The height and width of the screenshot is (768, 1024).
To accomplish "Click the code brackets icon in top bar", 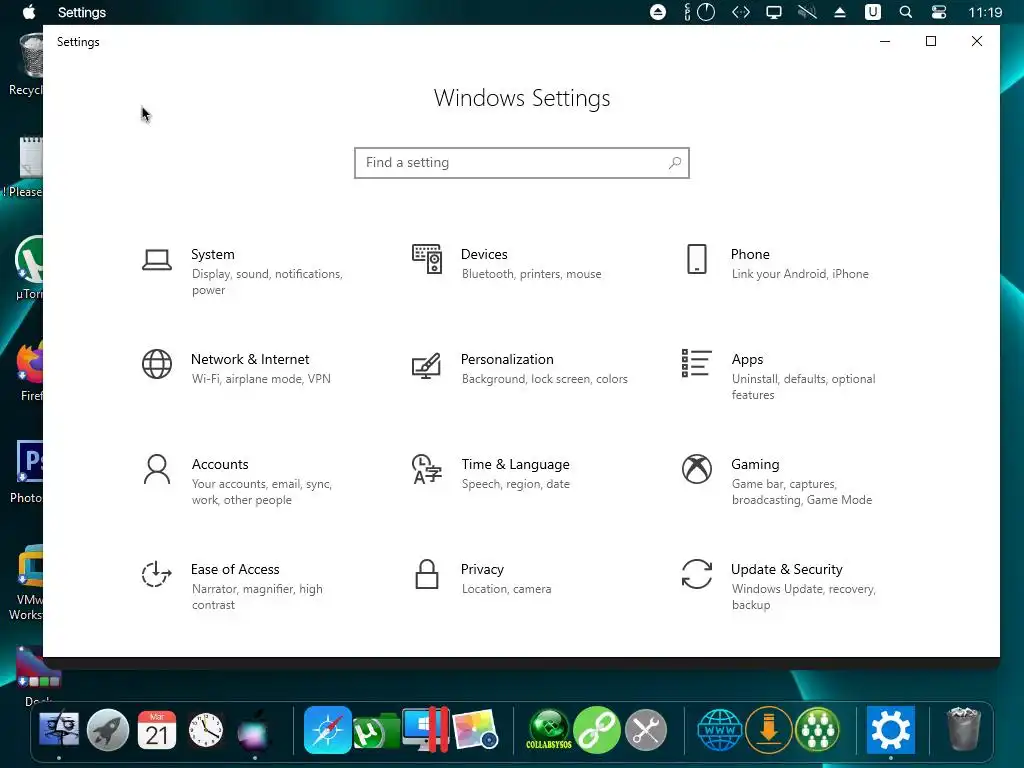I will pos(741,12).
